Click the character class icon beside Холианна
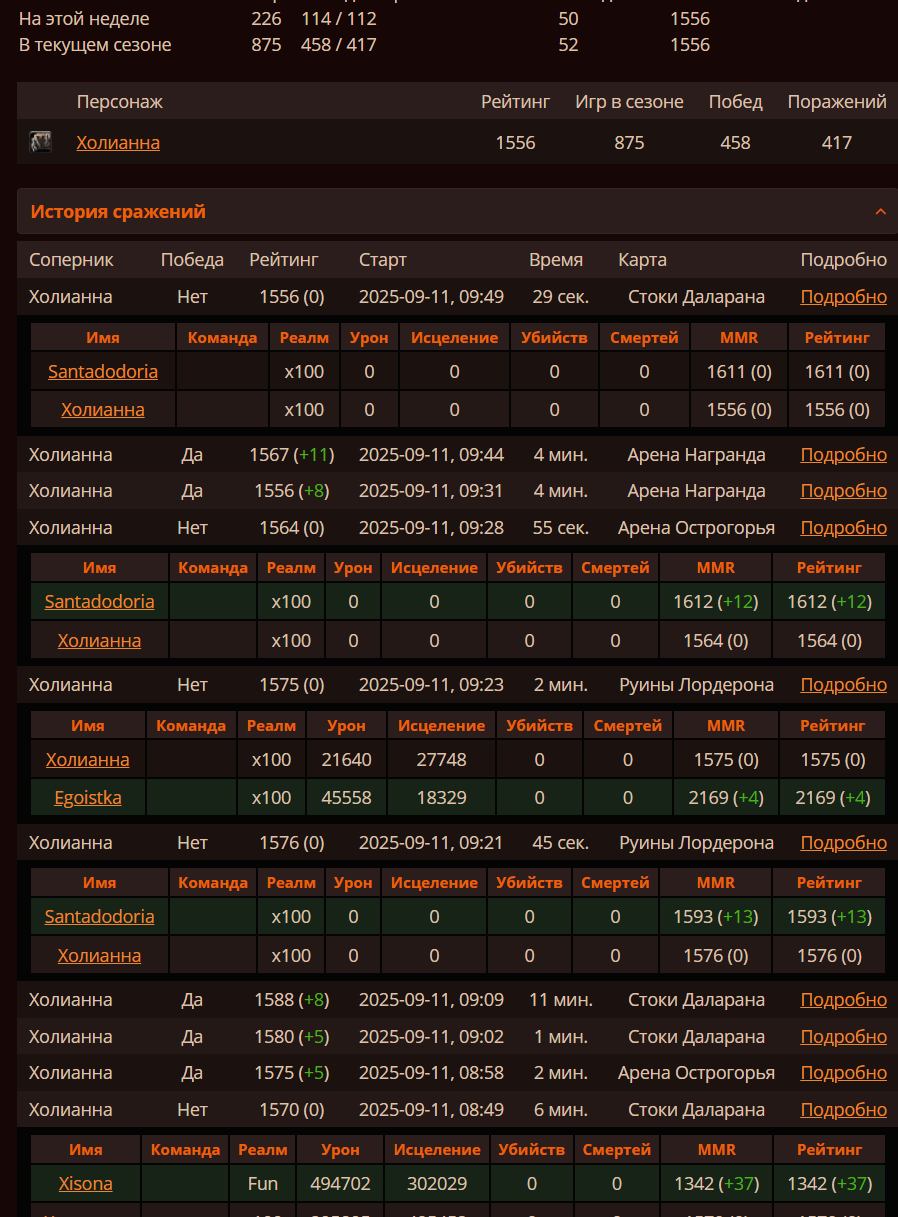 [40, 142]
